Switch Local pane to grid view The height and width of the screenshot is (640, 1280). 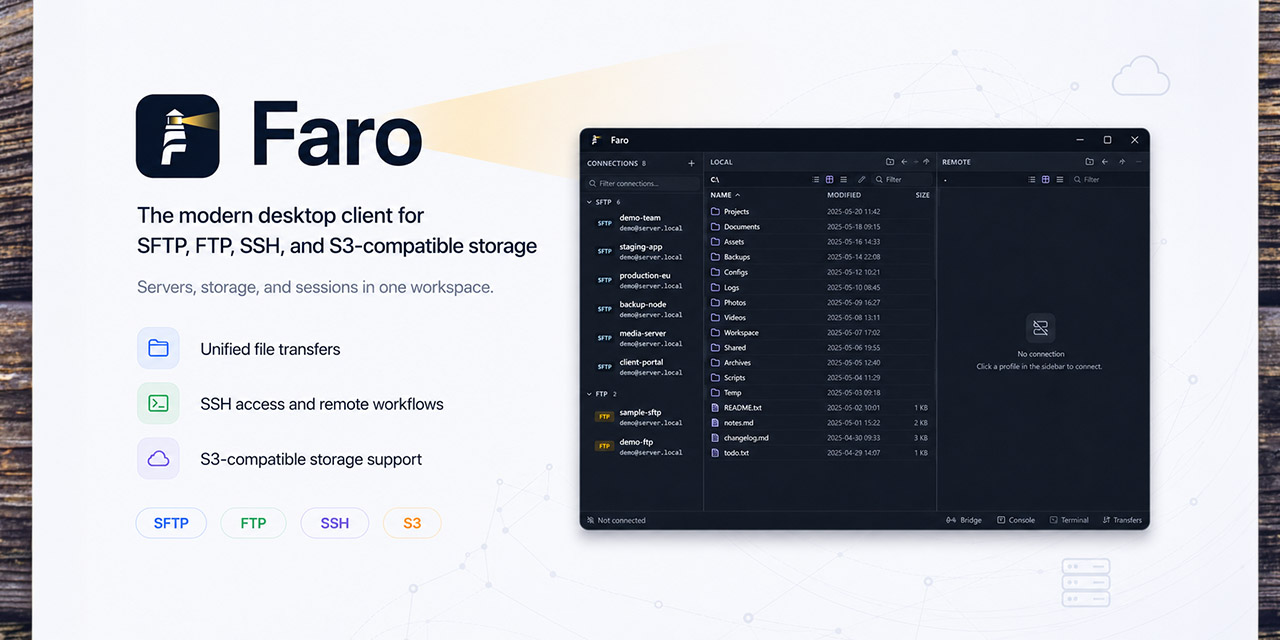[x=830, y=179]
